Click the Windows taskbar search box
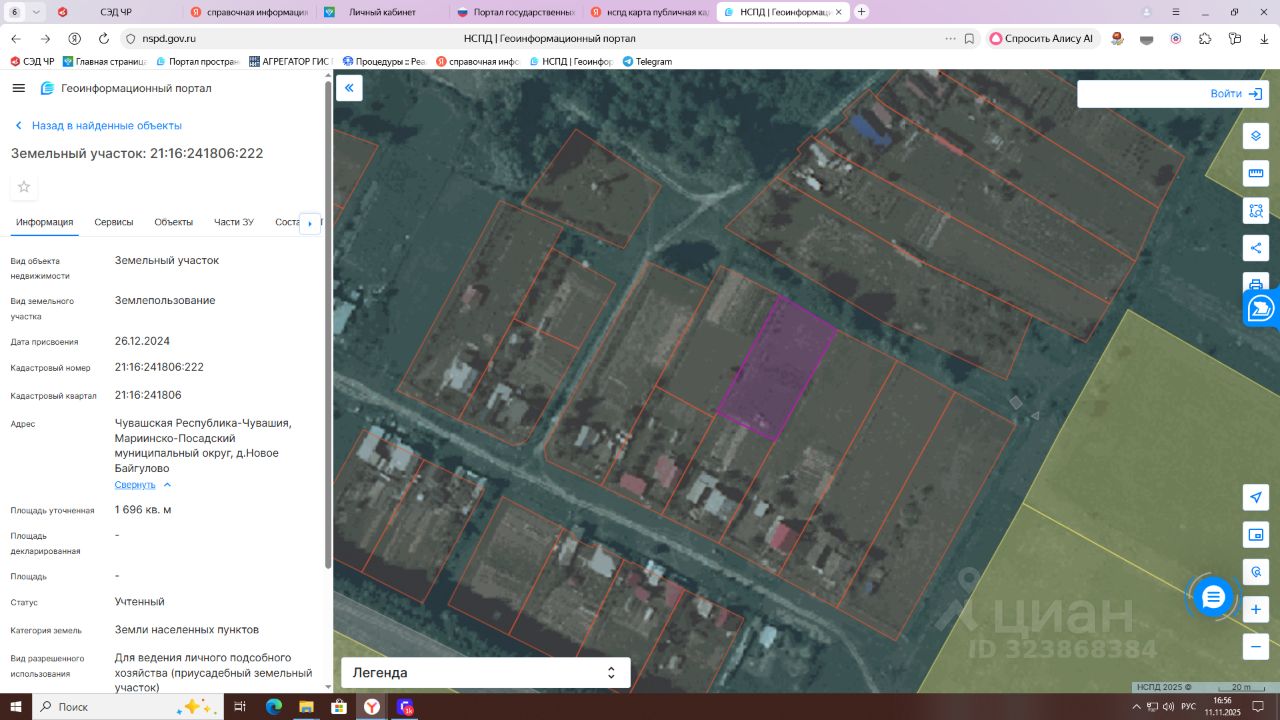The height and width of the screenshot is (720, 1280). pos(128,707)
